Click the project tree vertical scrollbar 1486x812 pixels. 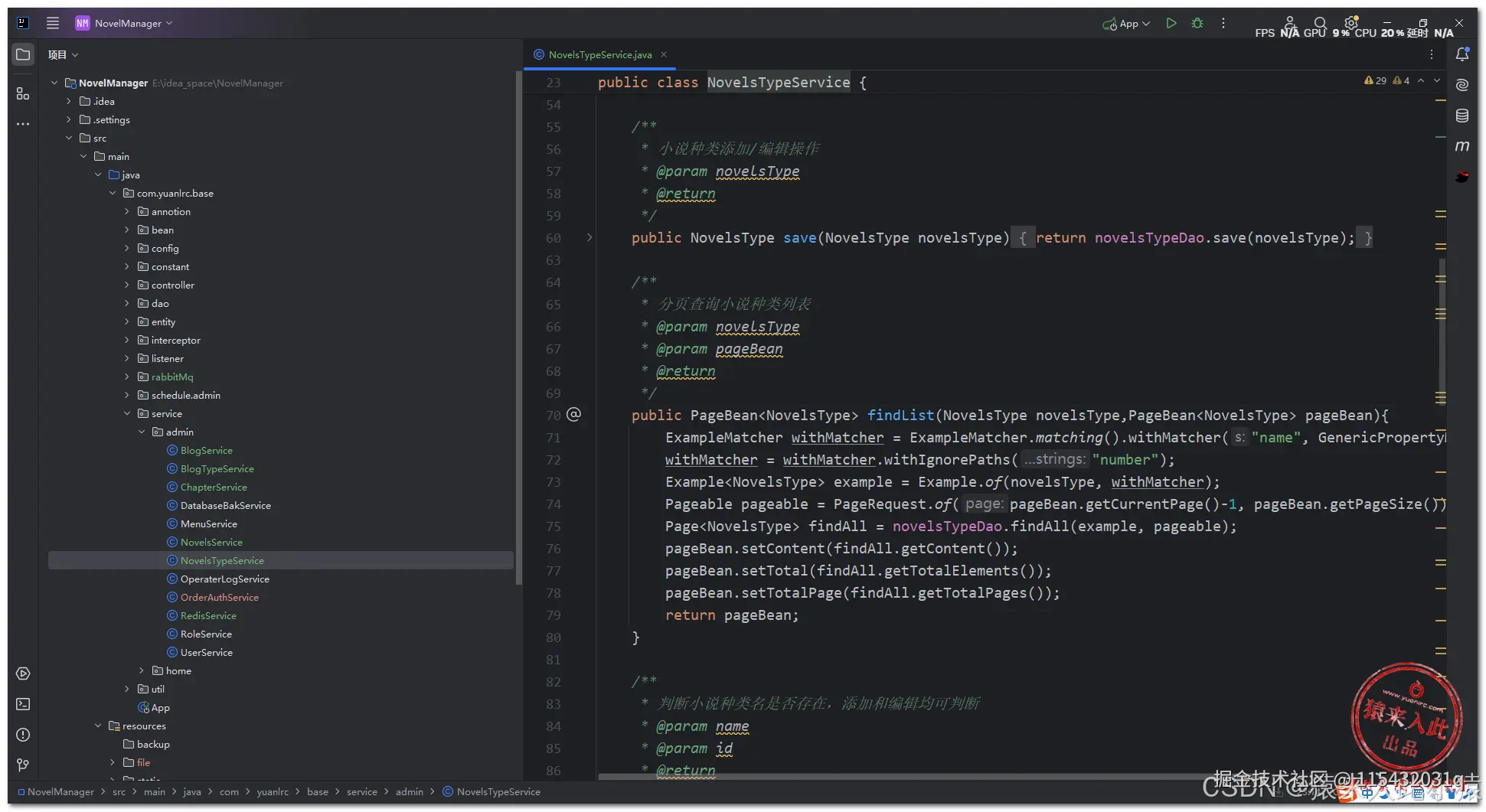coord(518,329)
